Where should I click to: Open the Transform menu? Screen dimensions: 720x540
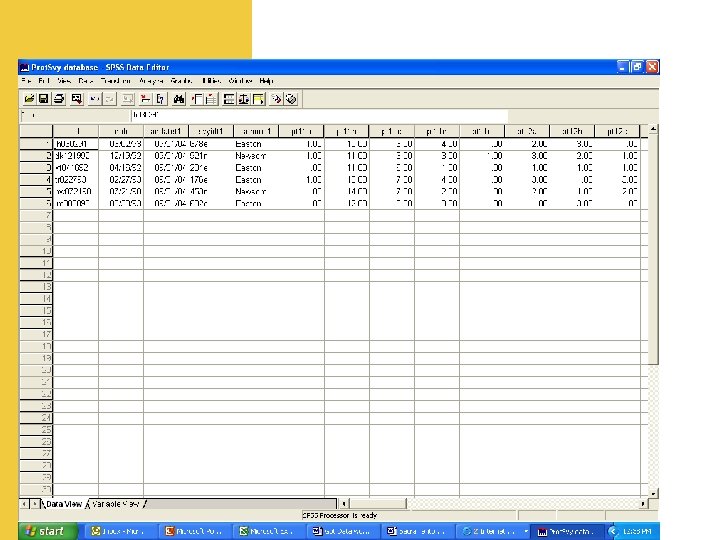click(115, 81)
